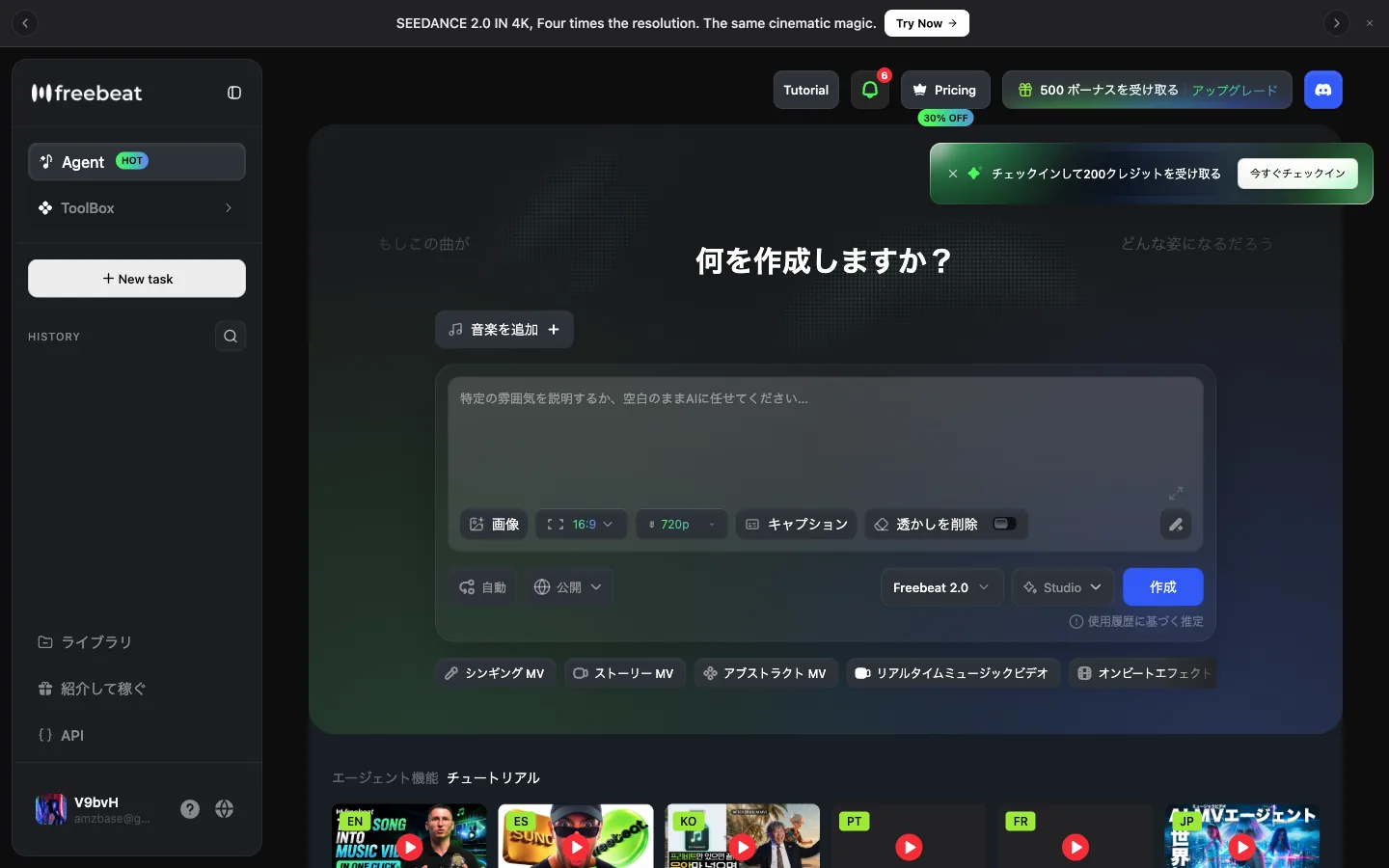
Task: Select the Singing MV preset
Action: [495, 673]
